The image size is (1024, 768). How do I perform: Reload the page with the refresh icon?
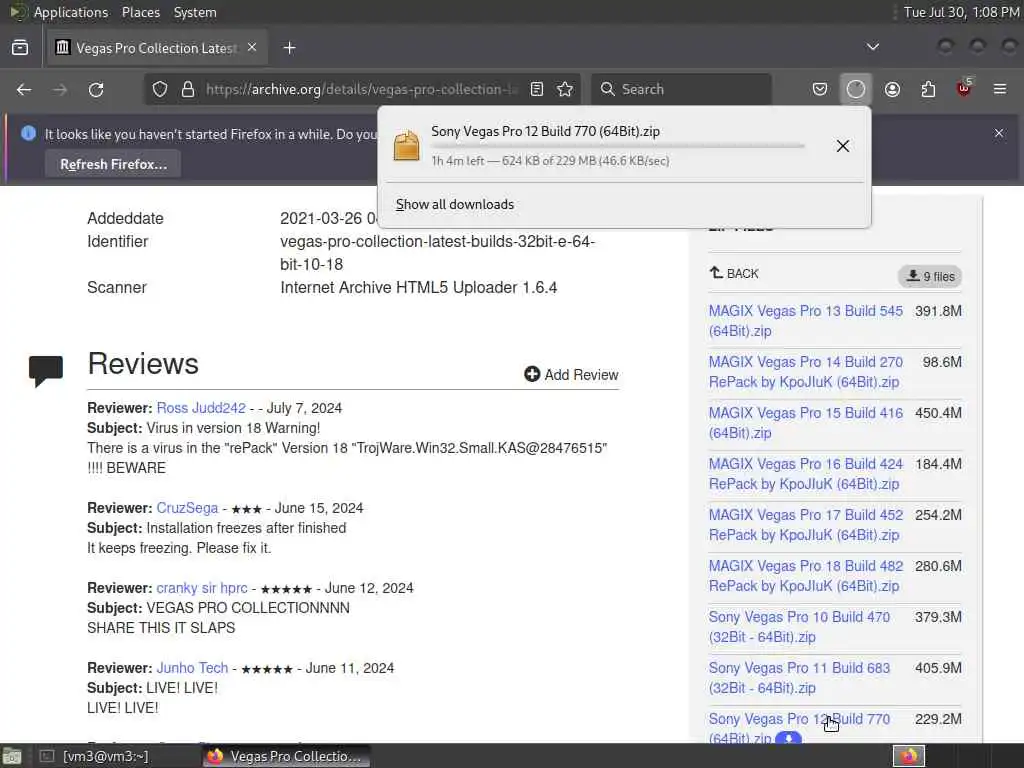pos(96,89)
